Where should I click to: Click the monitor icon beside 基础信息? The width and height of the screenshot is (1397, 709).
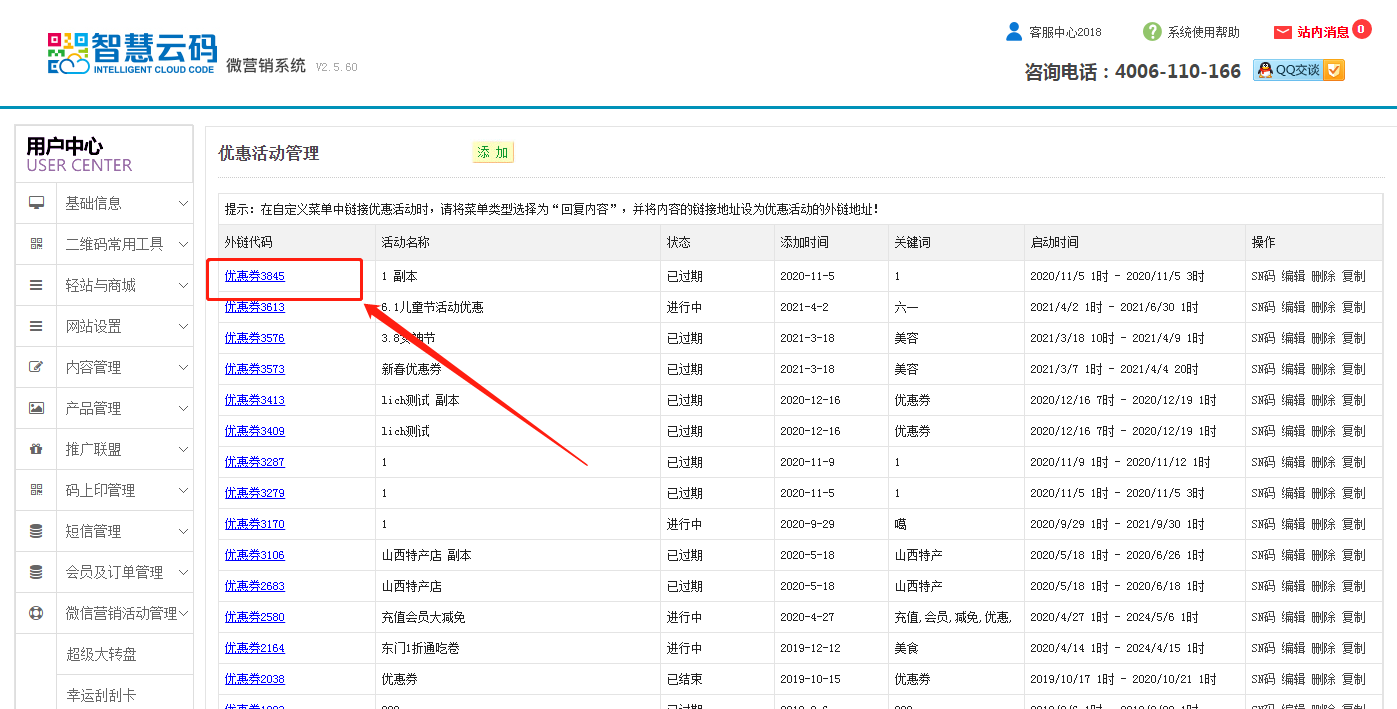pos(37,203)
